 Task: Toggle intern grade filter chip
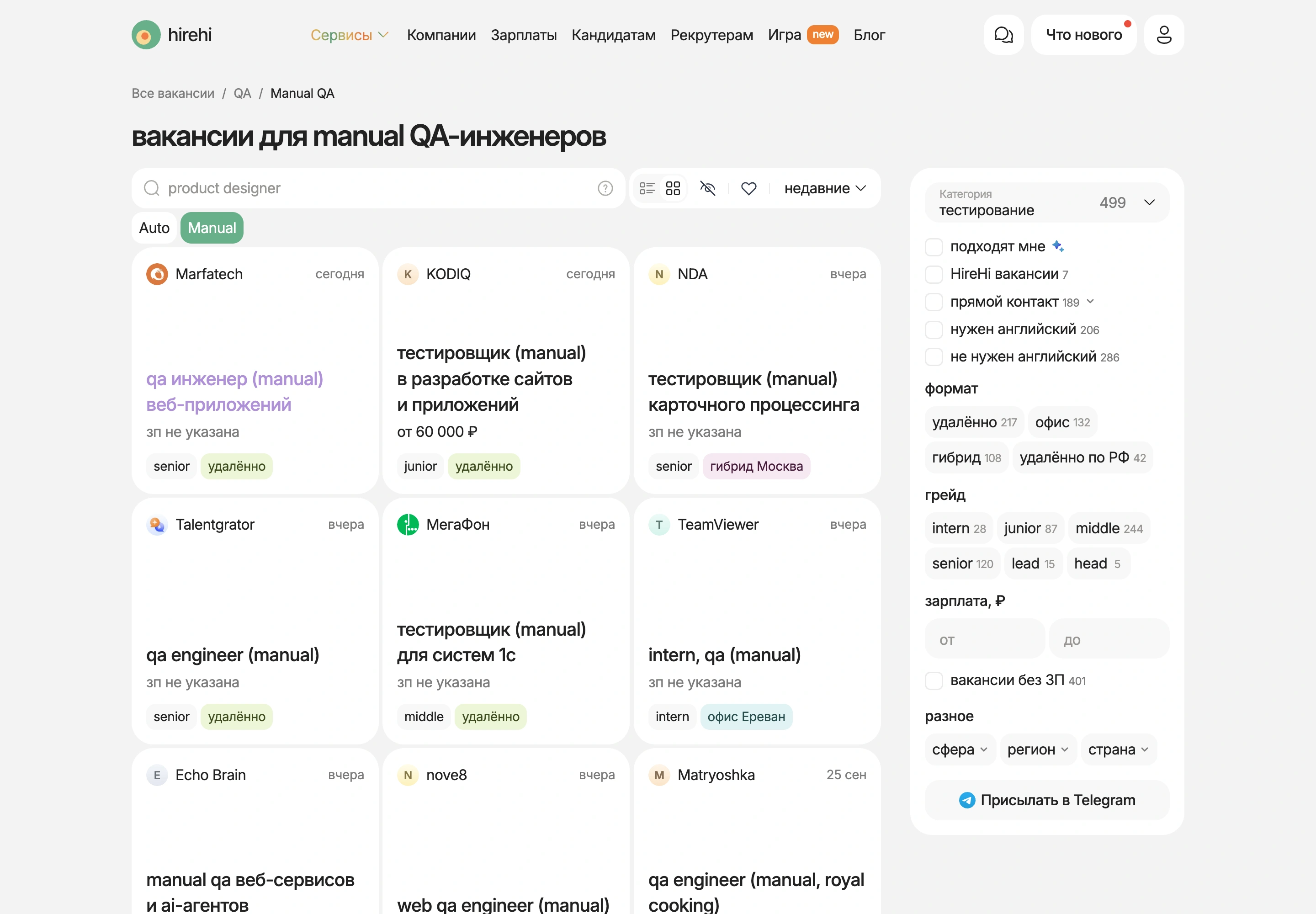[x=959, y=528]
